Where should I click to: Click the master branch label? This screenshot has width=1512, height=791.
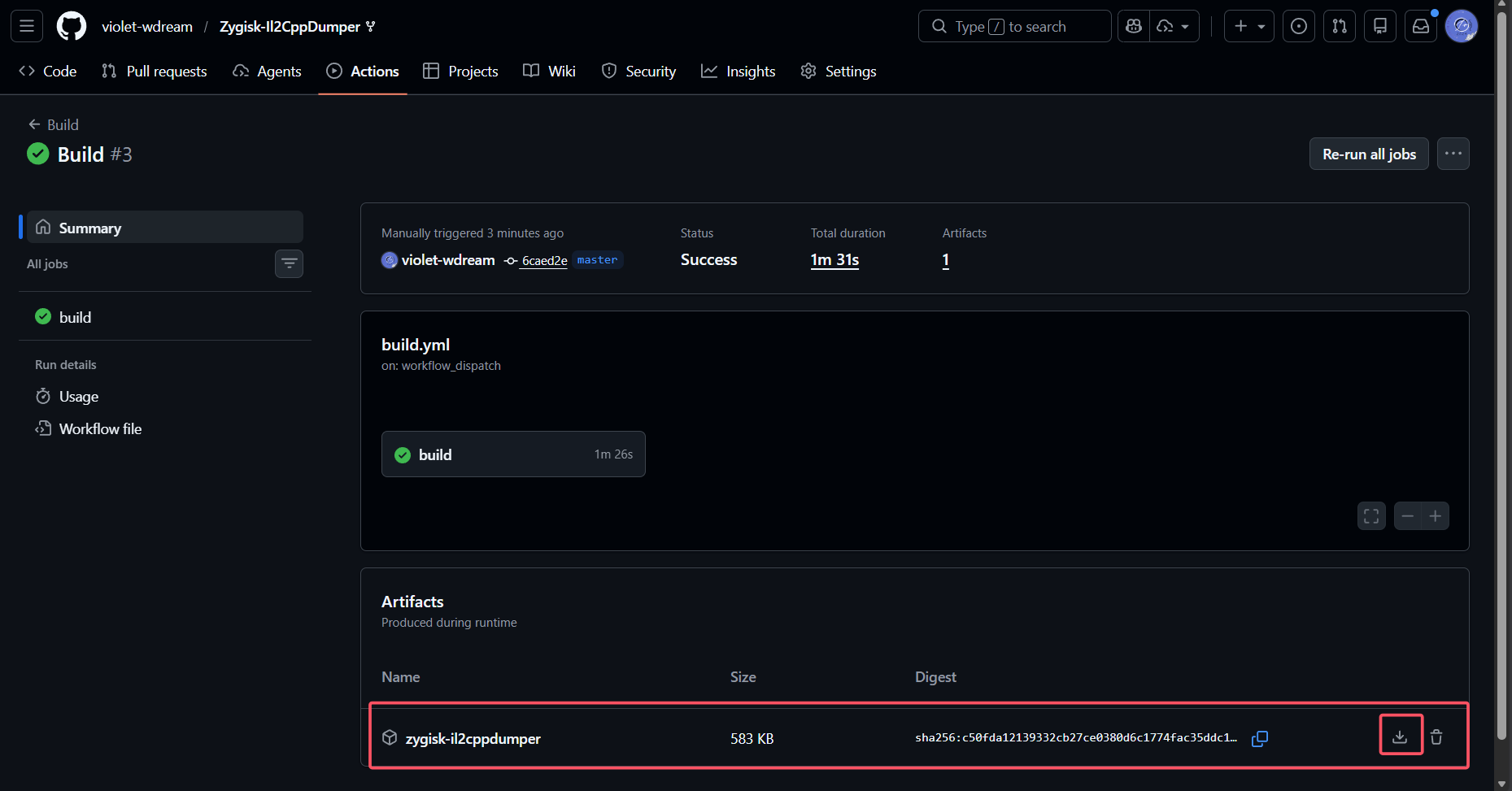click(597, 260)
